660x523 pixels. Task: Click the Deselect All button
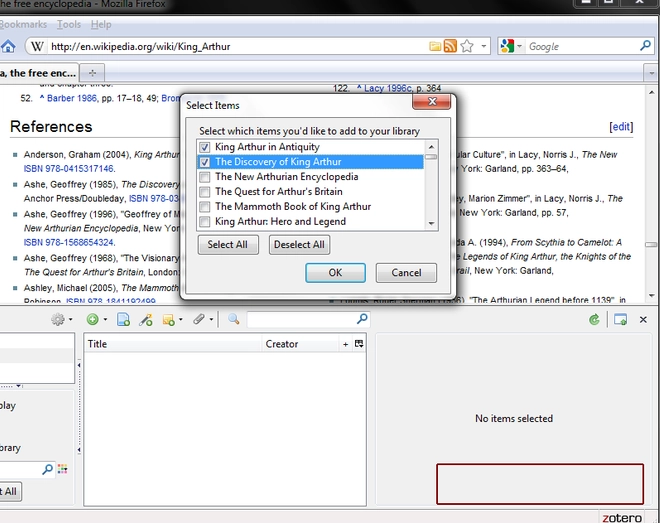[299, 245]
